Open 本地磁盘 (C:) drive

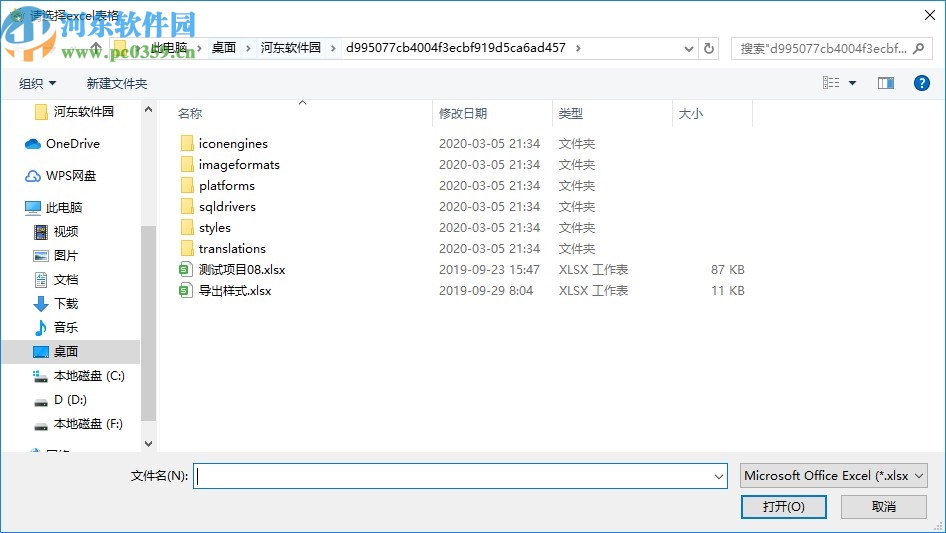coord(78,375)
